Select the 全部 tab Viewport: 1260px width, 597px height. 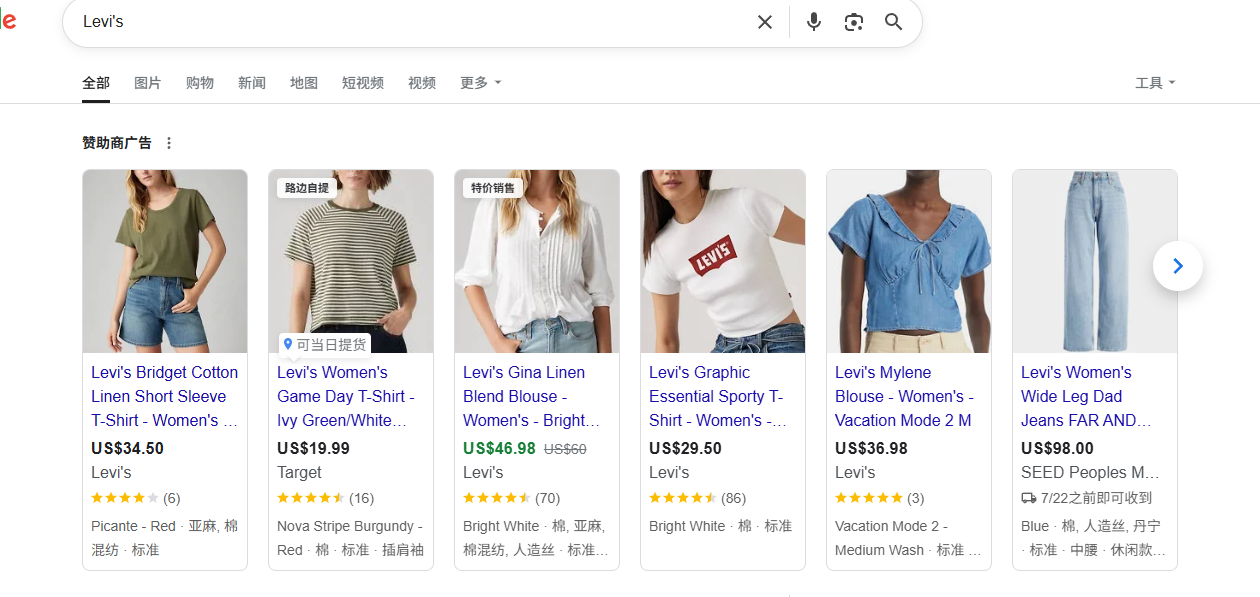tap(96, 83)
